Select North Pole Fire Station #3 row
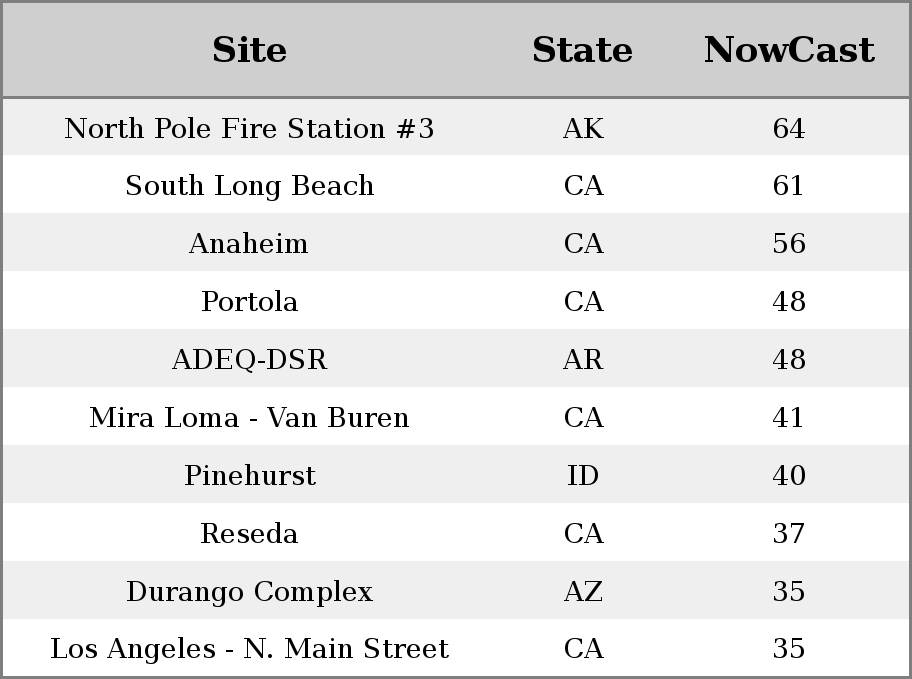912x679 pixels. coord(456,127)
